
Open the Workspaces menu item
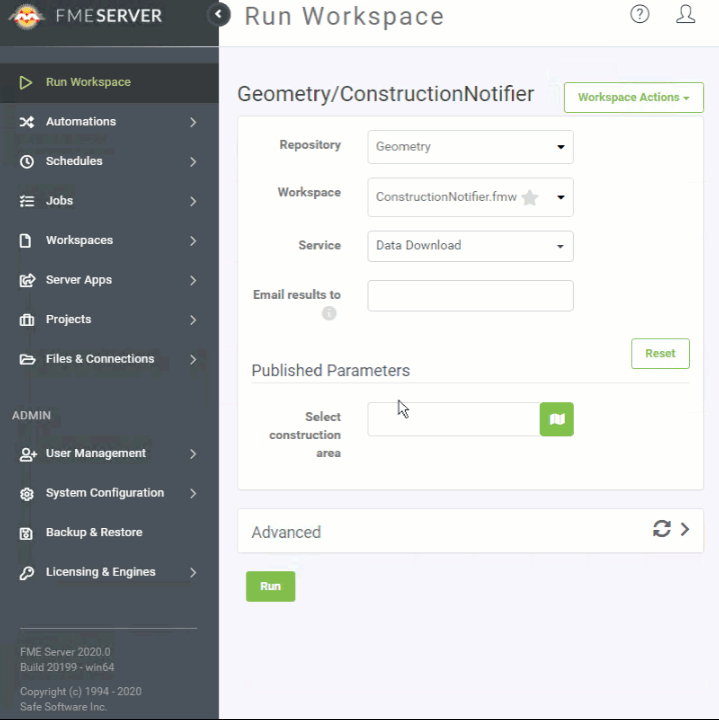coord(109,240)
